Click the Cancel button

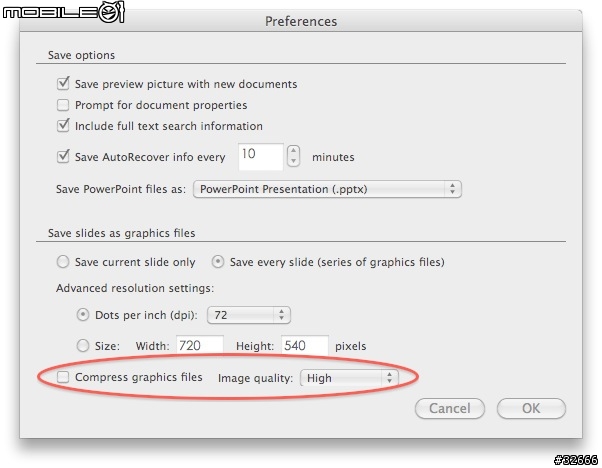click(450, 408)
